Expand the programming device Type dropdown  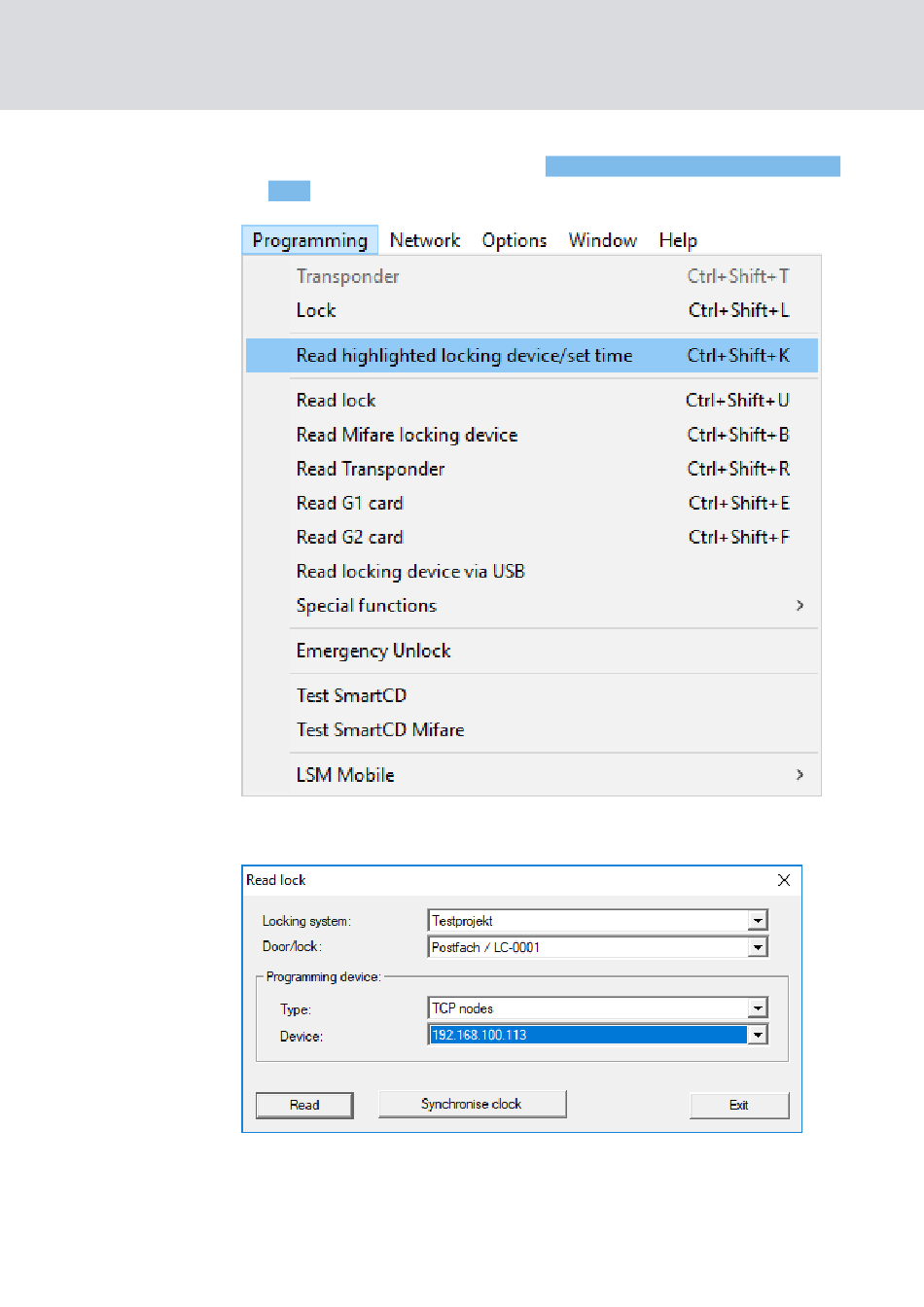[758, 1008]
